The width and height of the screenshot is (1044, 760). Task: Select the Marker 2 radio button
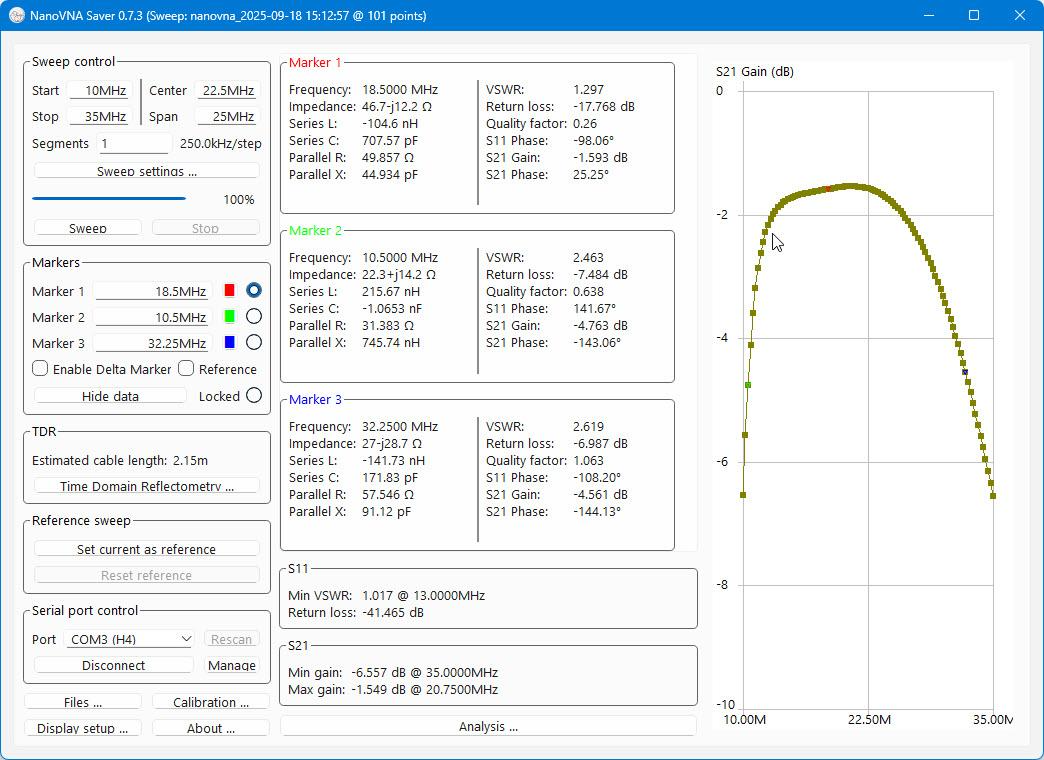[254, 316]
